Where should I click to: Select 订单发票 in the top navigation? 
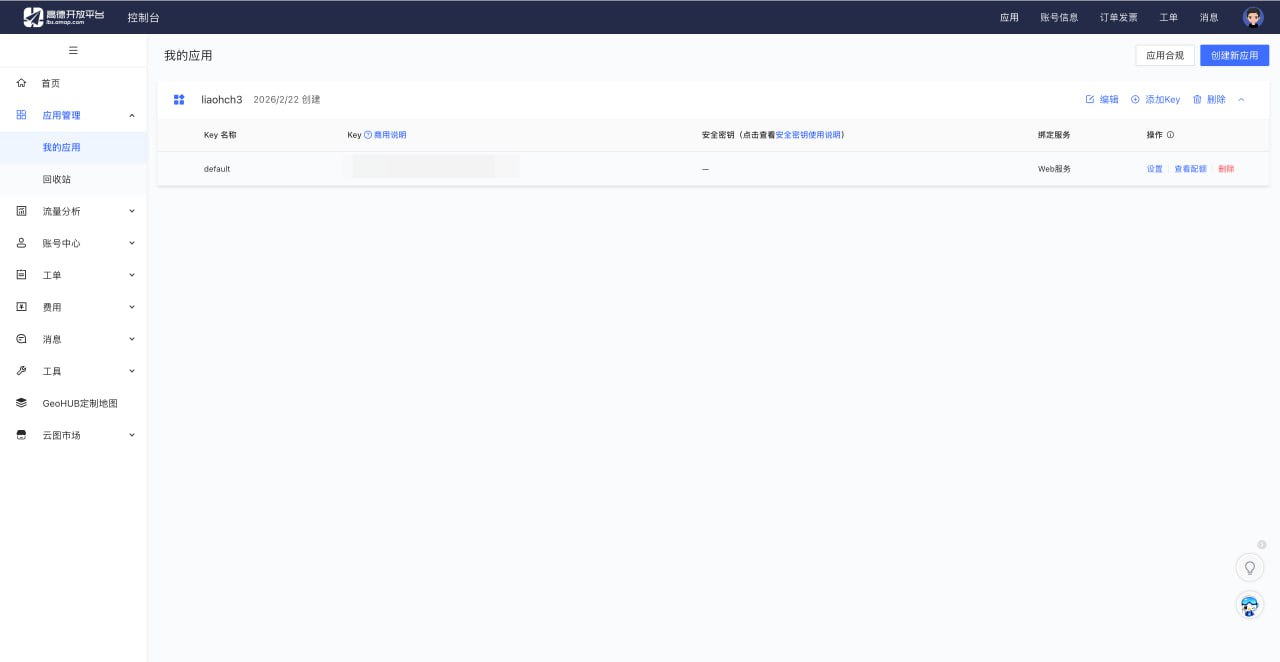coord(1118,17)
